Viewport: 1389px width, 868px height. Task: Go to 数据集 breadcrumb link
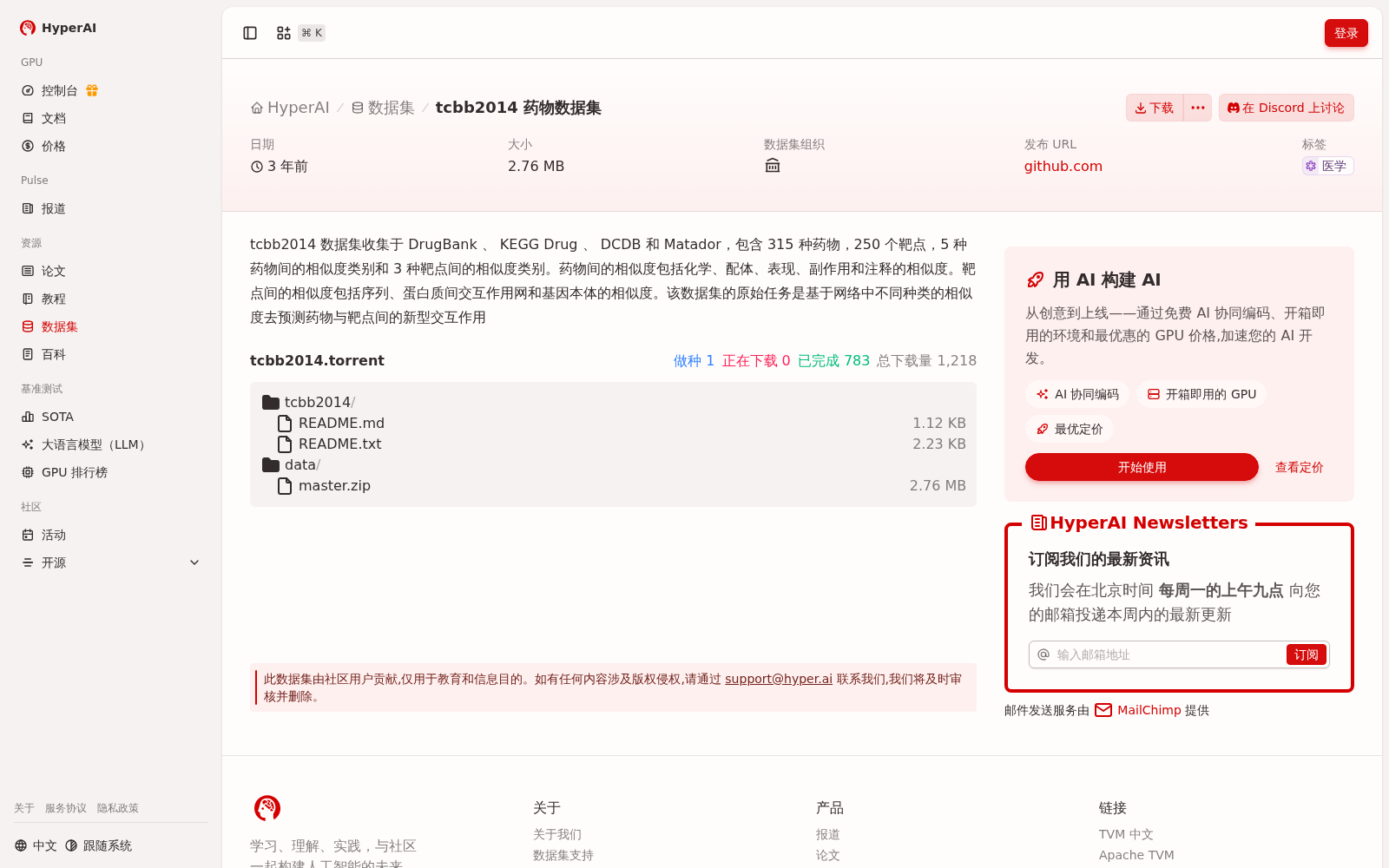tap(383, 108)
